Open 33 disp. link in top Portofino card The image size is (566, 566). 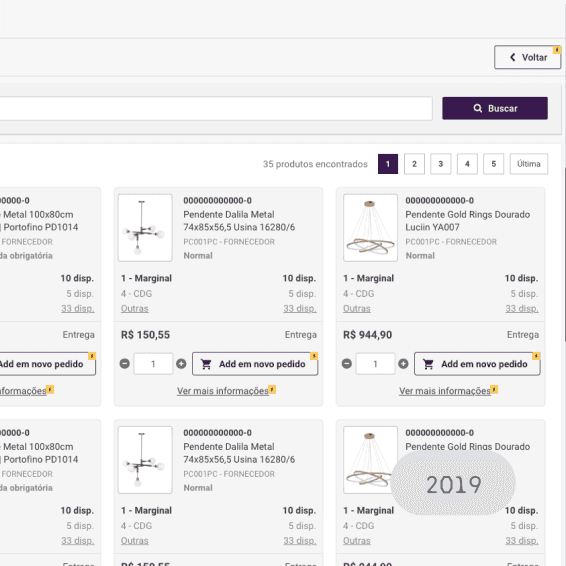78,309
